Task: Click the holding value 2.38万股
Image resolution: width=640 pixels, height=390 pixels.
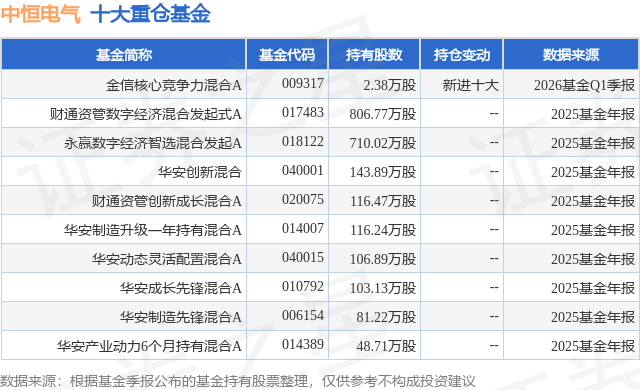Action: coord(390,85)
